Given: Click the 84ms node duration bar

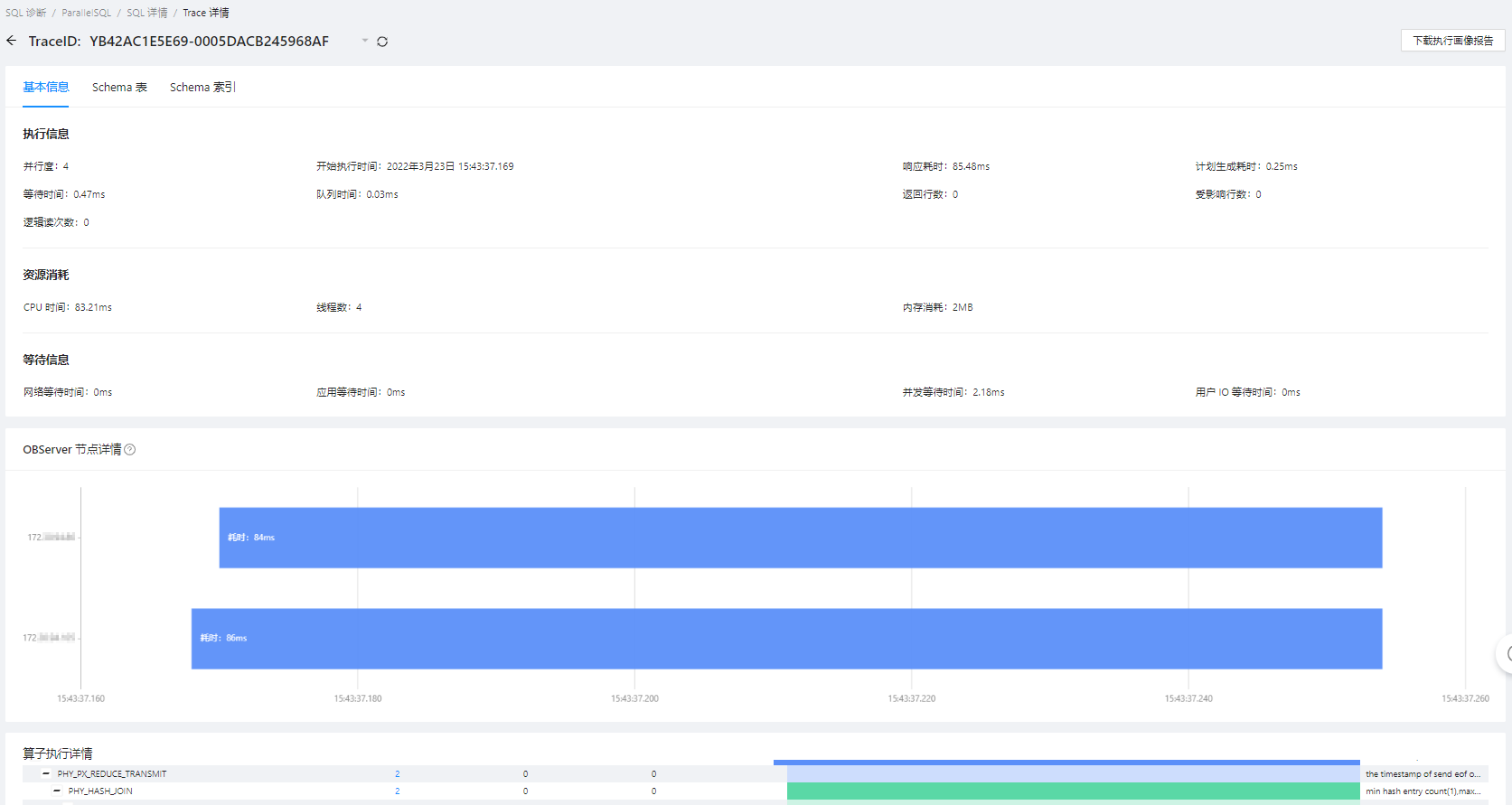Looking at the screenshot, I should point(801,538).
